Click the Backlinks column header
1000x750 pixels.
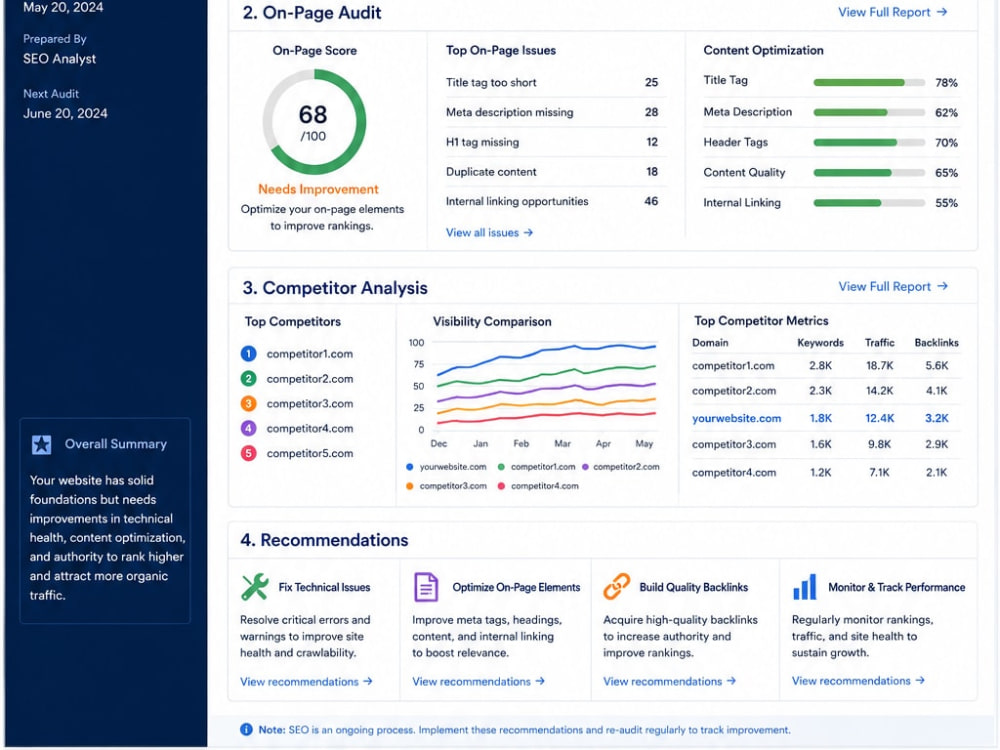coord(936,342)
